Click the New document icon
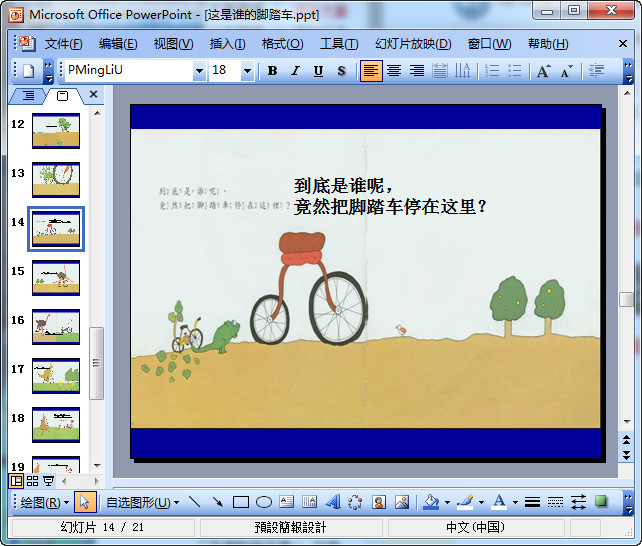The width and height of the screenshot is (642, 546). [x=29, y=71]
